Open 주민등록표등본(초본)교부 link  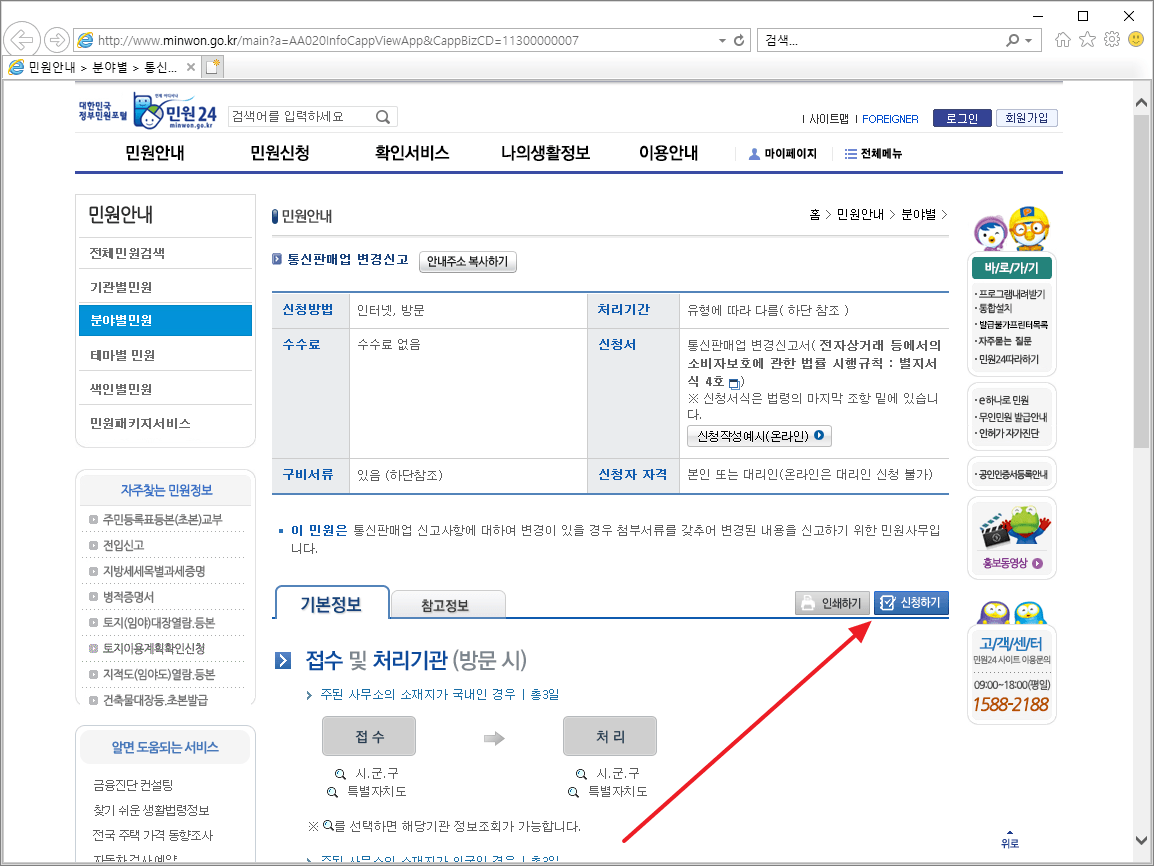163,519
